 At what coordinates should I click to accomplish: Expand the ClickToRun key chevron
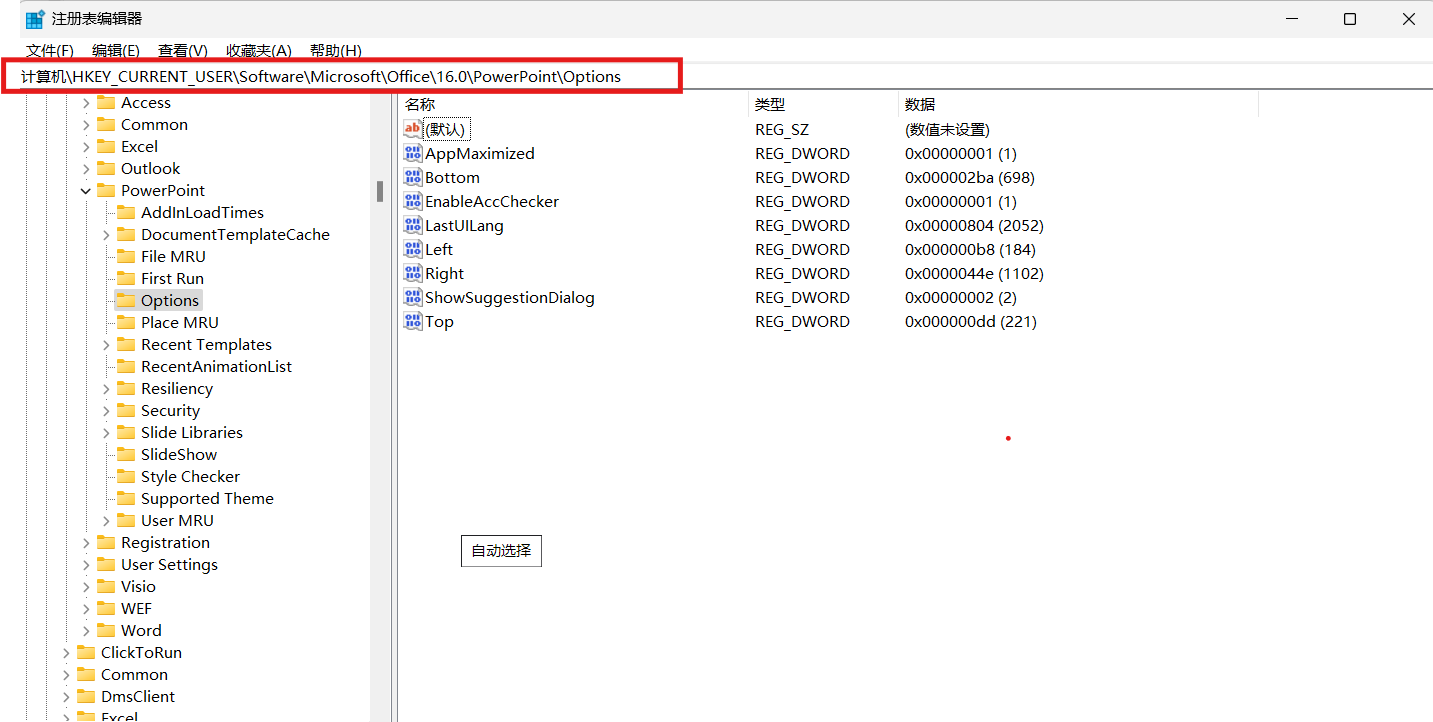[66, 653]
